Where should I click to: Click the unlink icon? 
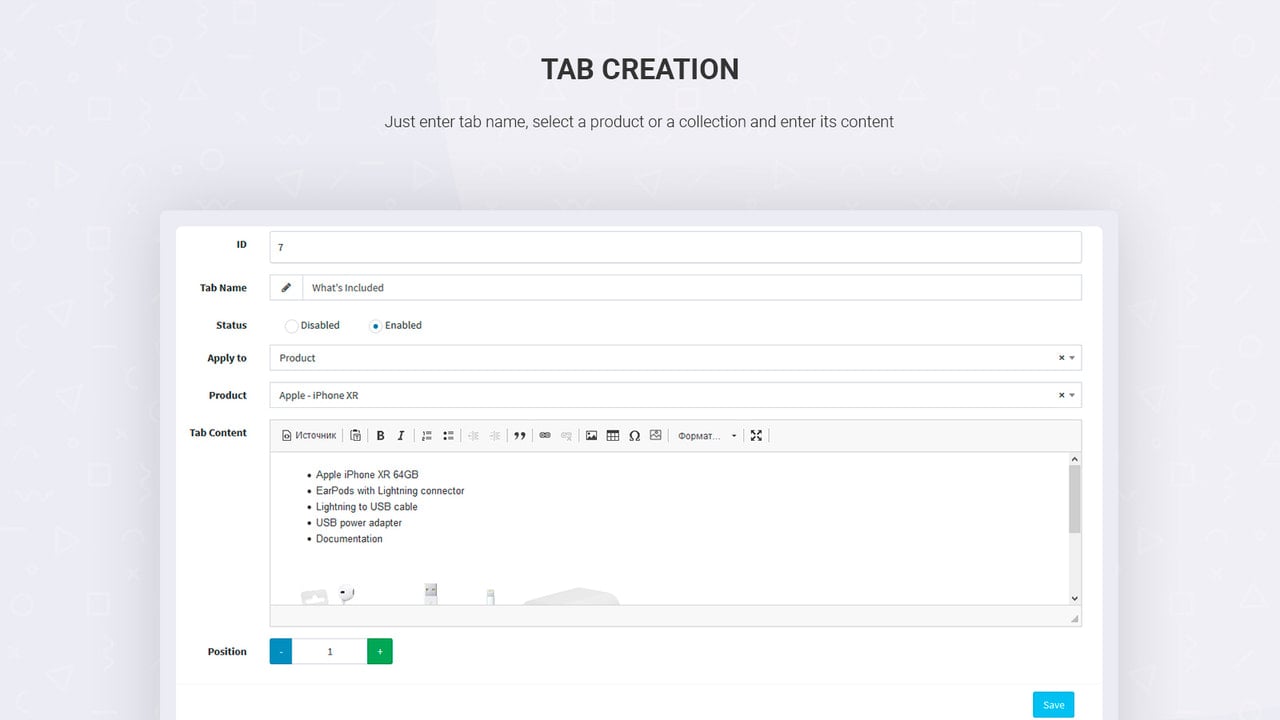566,436
